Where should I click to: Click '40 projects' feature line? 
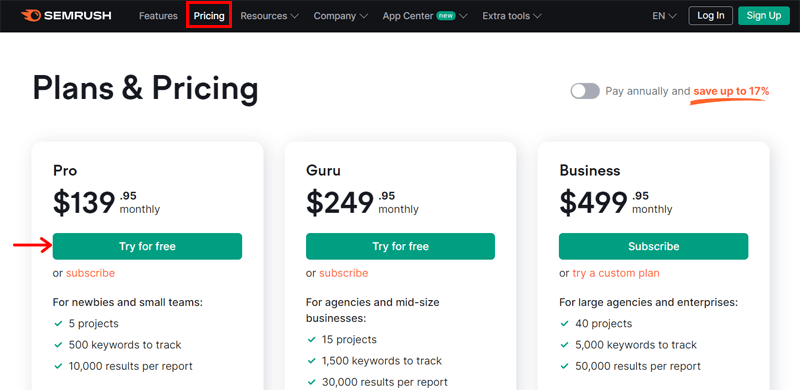click(604, 324)
